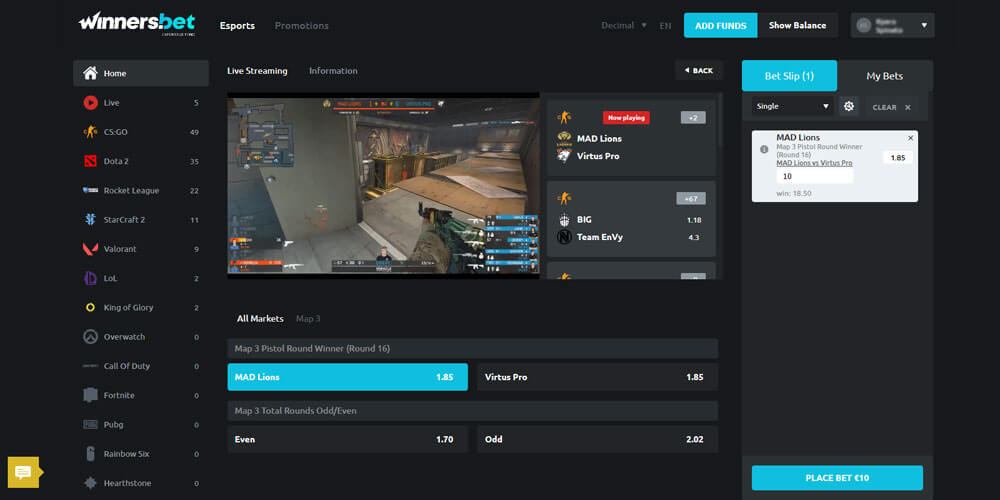This screenshot has width=1000, height=500.
Task: Select the Map 3 markets tab
Action: click(308, 318)
